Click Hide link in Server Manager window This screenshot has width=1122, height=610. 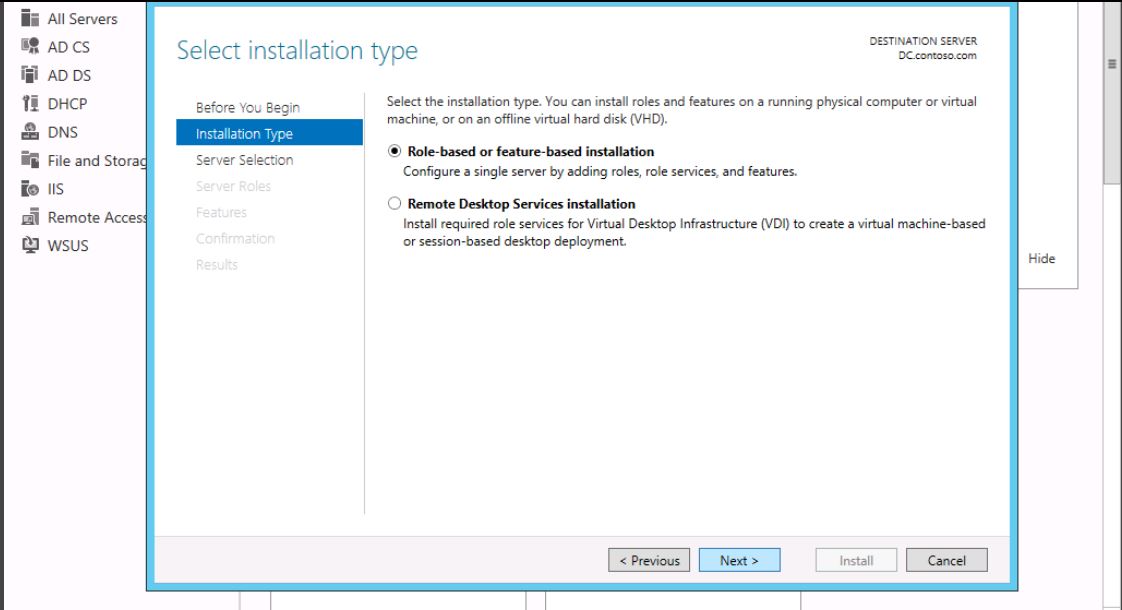[1041, 258]
